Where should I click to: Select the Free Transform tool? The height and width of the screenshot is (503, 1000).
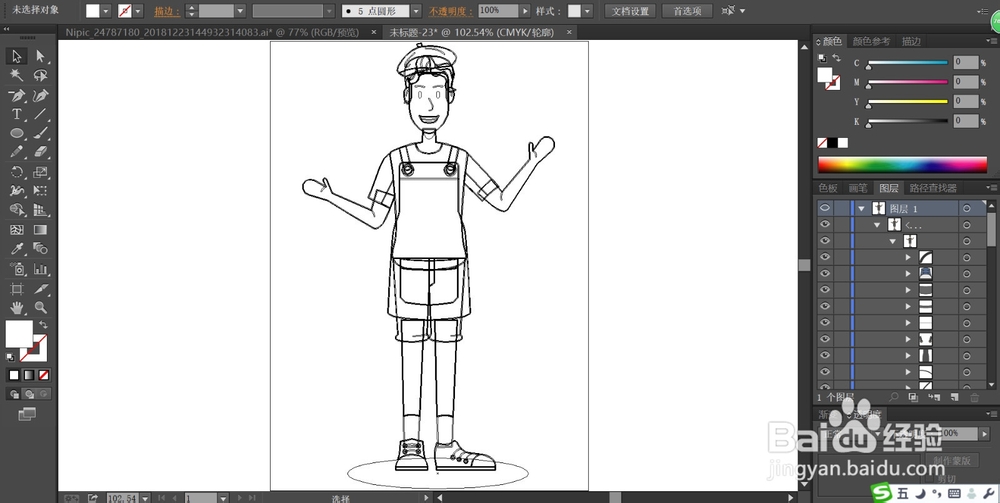click(x=41, y=191)
